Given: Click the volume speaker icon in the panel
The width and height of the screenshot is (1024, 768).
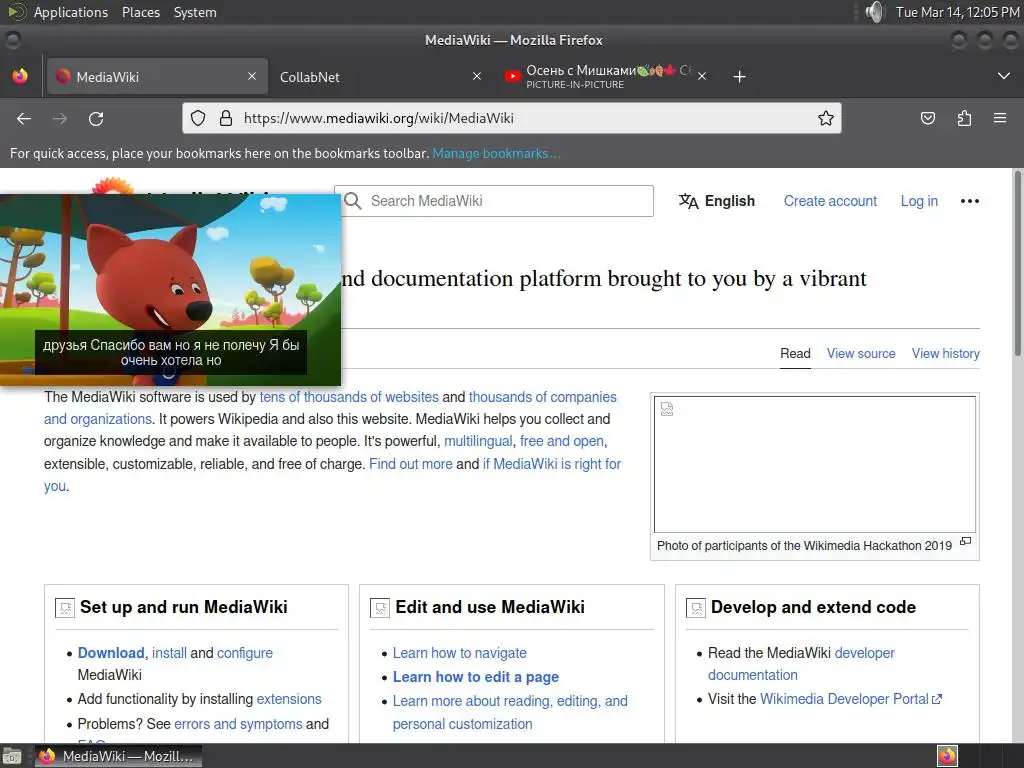Looking at the screenshot, I should [874, 12].
